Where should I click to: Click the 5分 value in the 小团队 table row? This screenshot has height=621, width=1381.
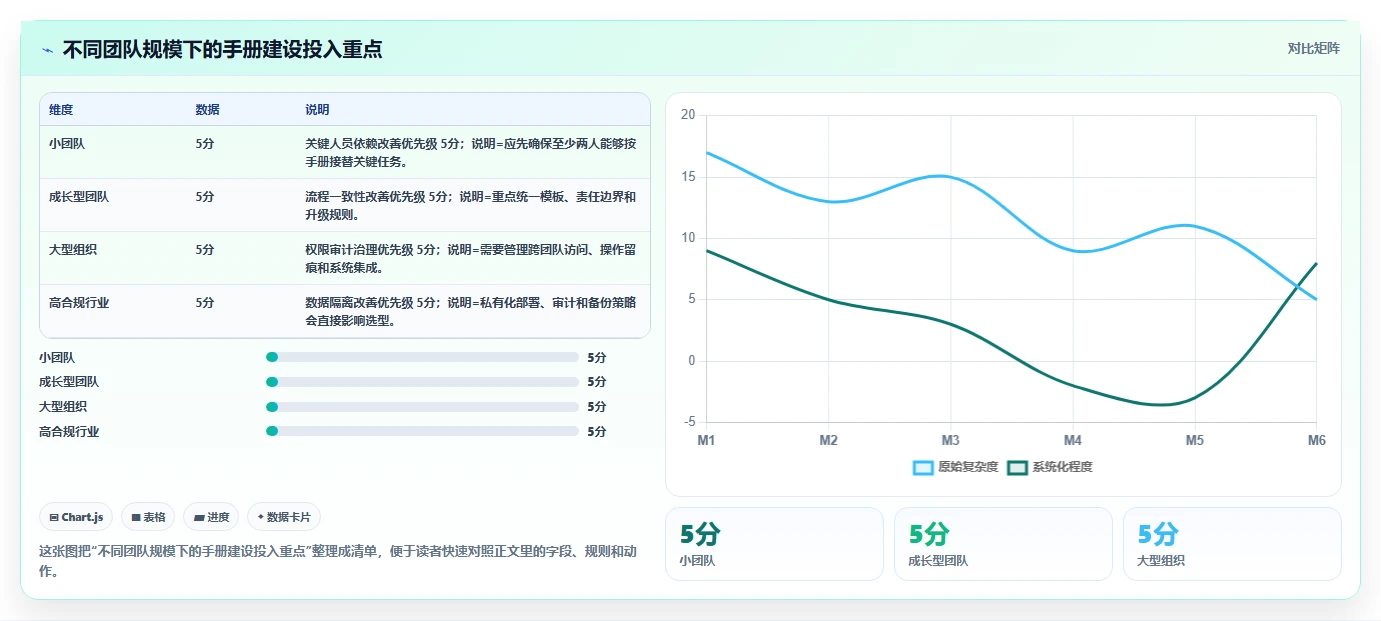click(x=205, y=143)
